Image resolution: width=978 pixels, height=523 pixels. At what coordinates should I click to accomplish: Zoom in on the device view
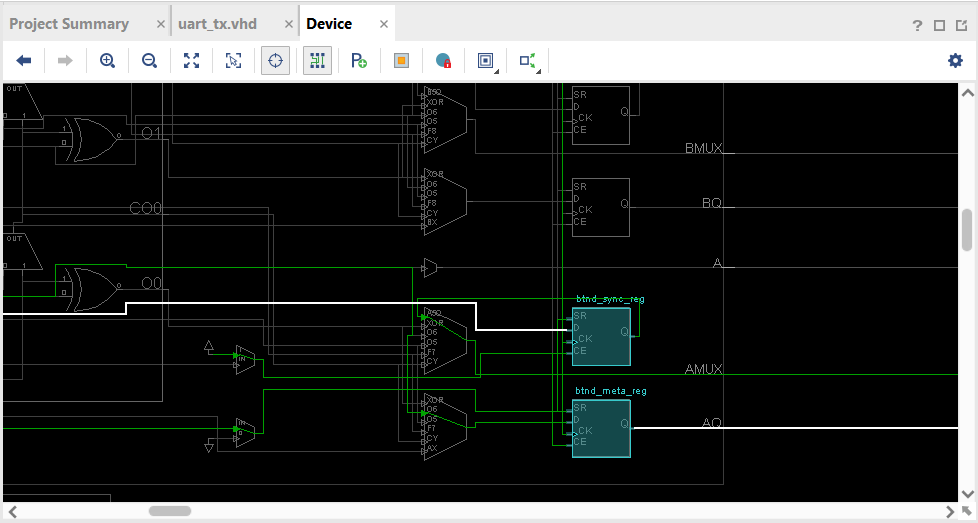pos(108,61)
